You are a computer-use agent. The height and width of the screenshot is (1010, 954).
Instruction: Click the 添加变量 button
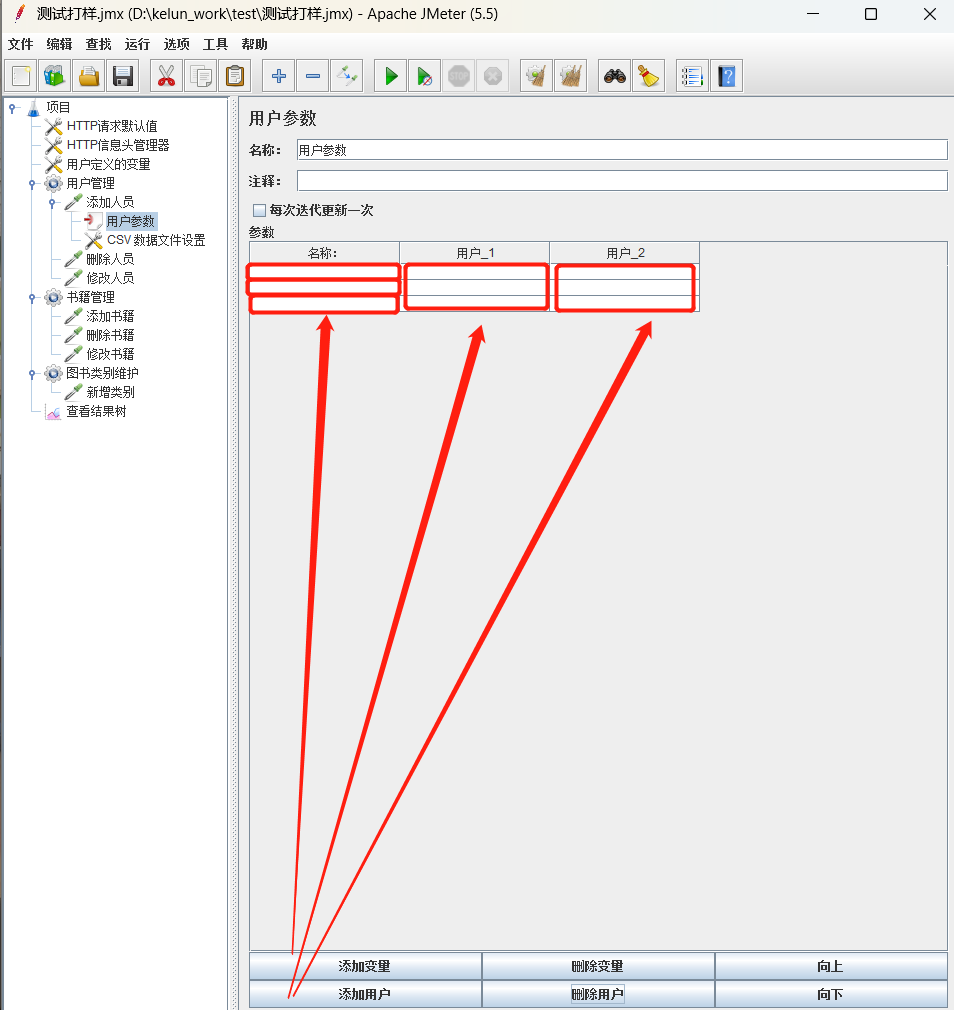point(365,966)
